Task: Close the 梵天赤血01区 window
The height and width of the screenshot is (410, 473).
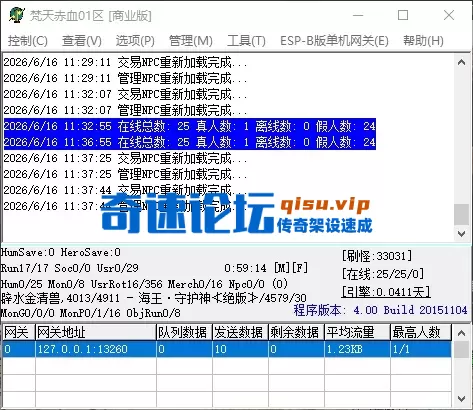Action: click(449, 15)
